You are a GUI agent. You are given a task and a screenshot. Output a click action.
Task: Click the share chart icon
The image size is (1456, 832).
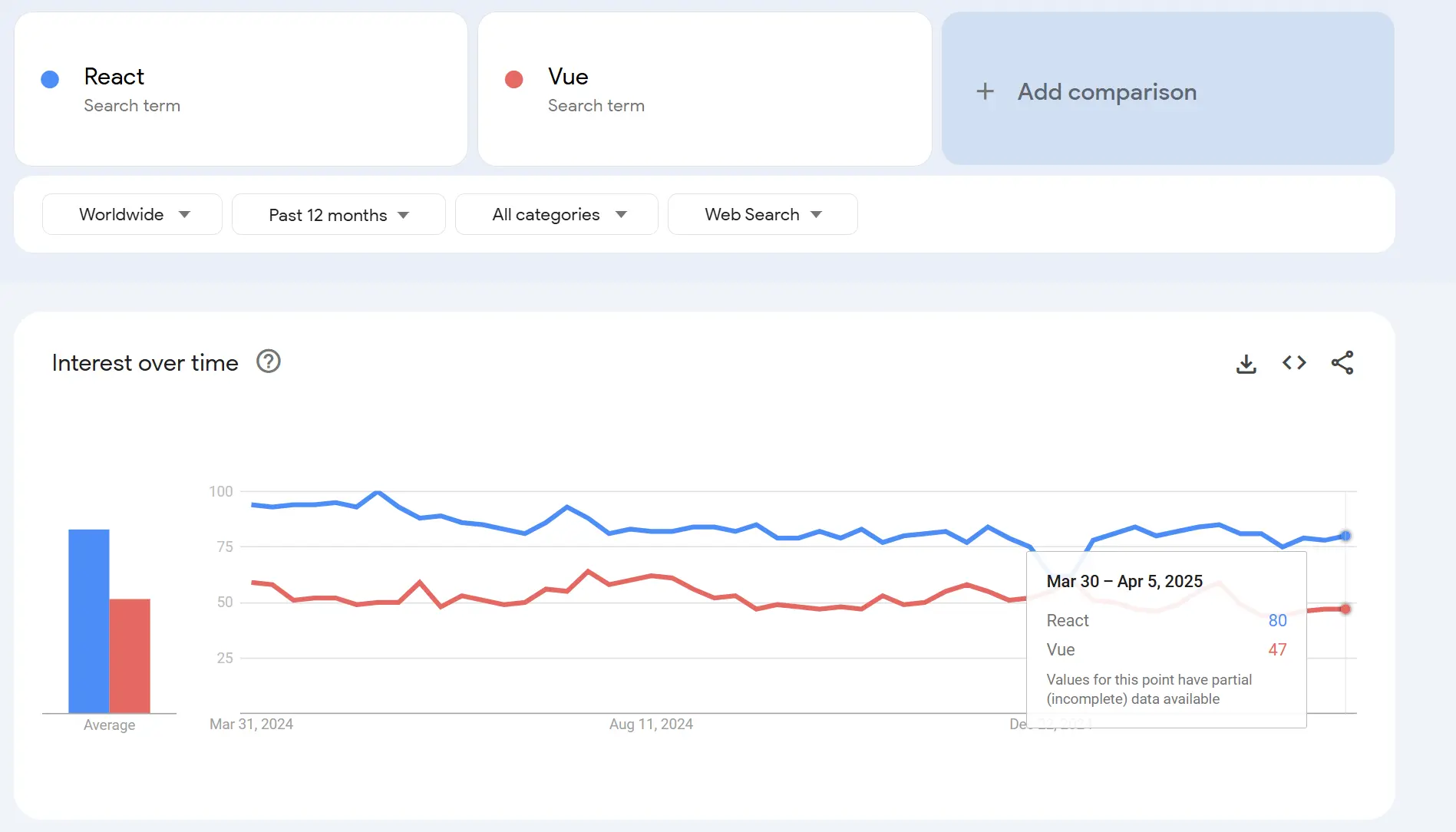click(1342, 363)
